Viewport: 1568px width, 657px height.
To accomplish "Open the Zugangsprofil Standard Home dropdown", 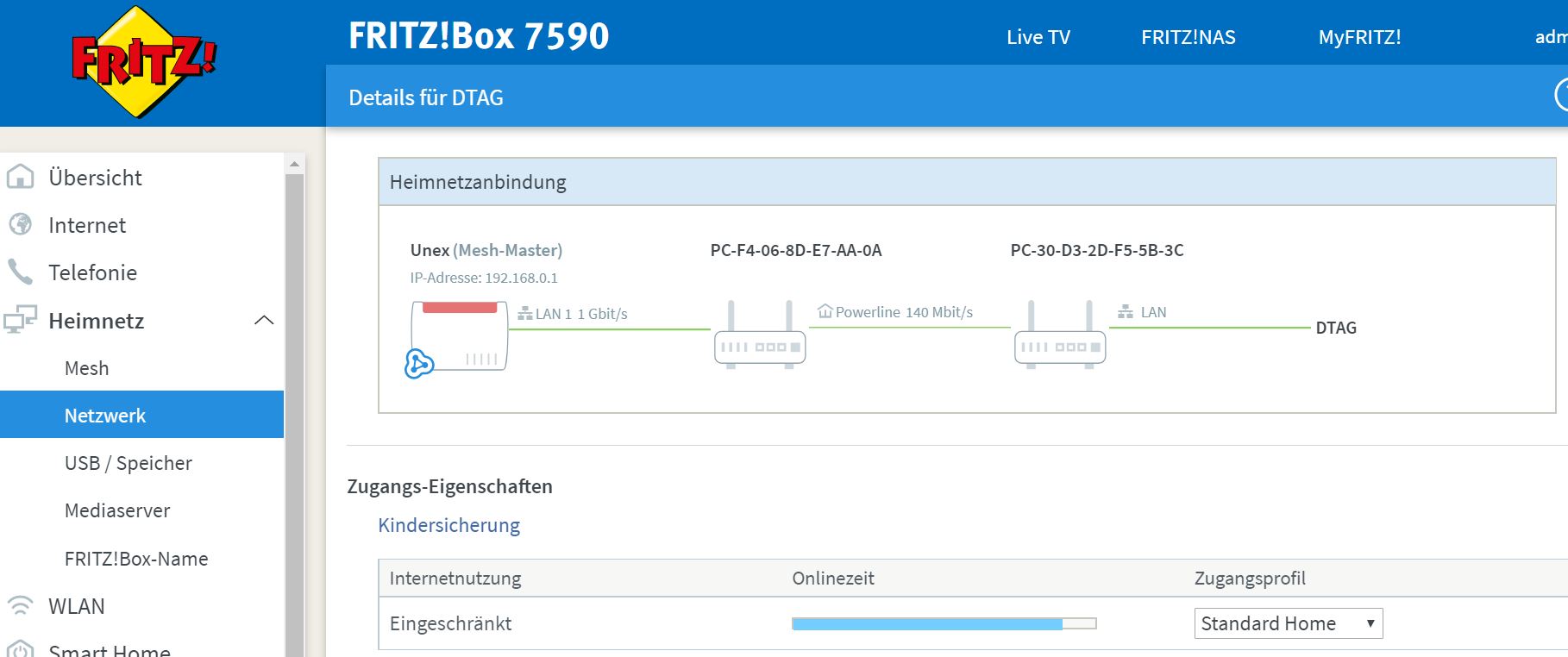I will tap(1289, 623).
